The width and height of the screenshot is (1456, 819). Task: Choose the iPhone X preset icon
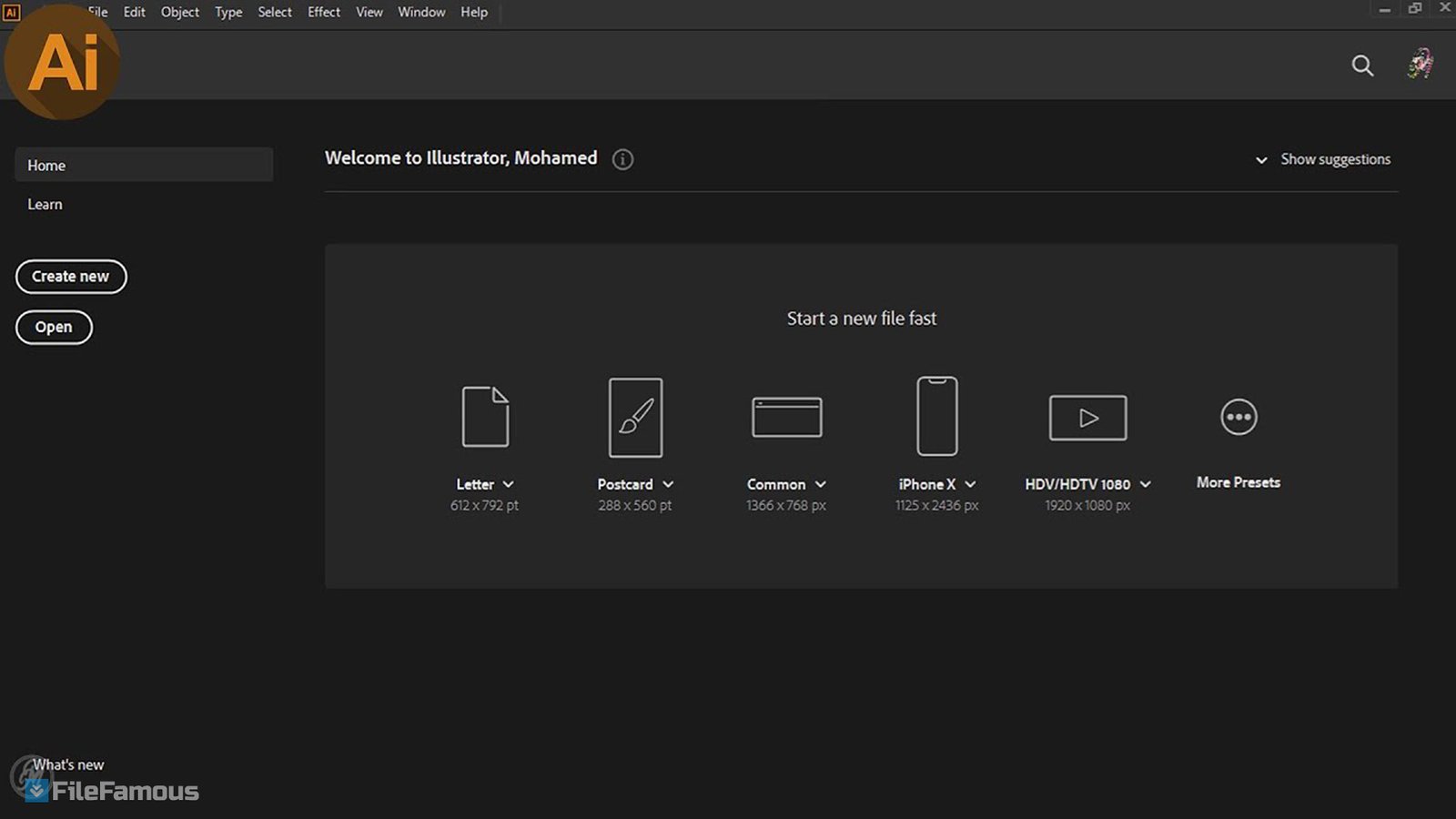937,416
